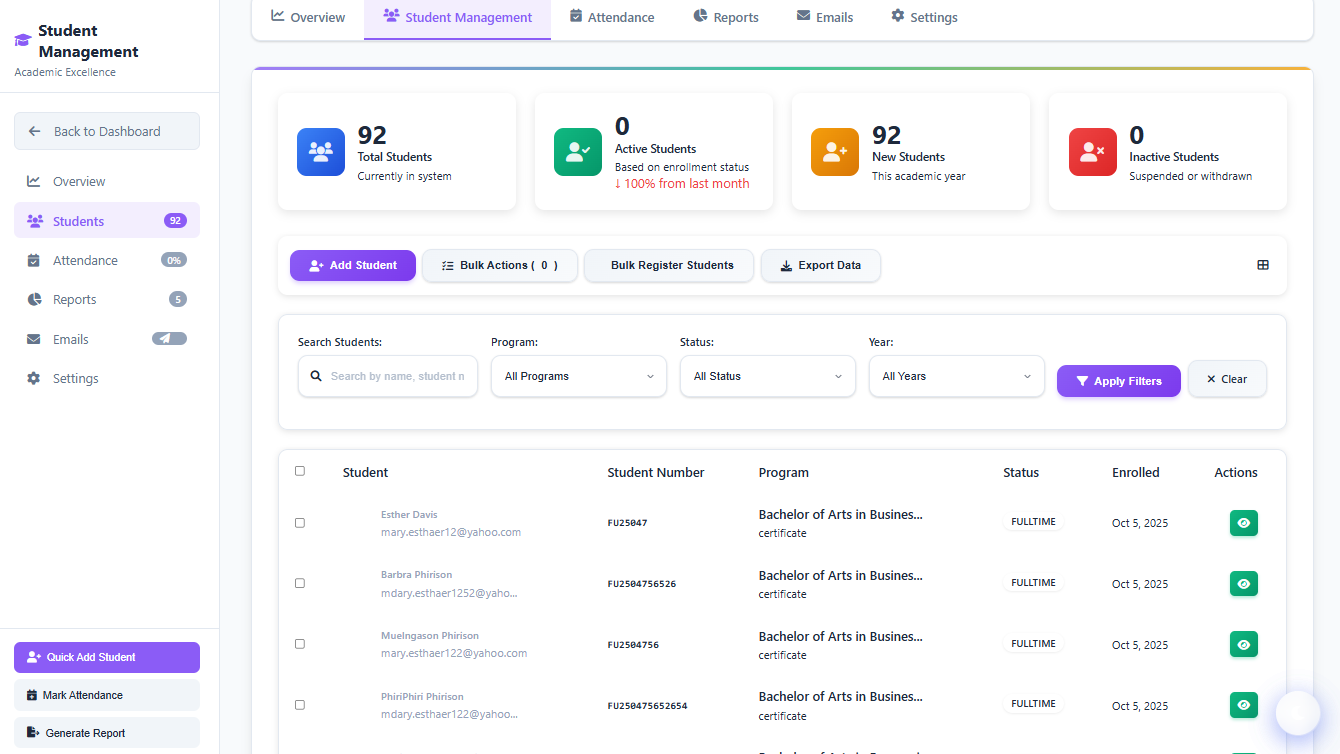Screen dimensions: 1340x754
Task: Click the grid view icon in toolbar
Action: coord(1263,265)
